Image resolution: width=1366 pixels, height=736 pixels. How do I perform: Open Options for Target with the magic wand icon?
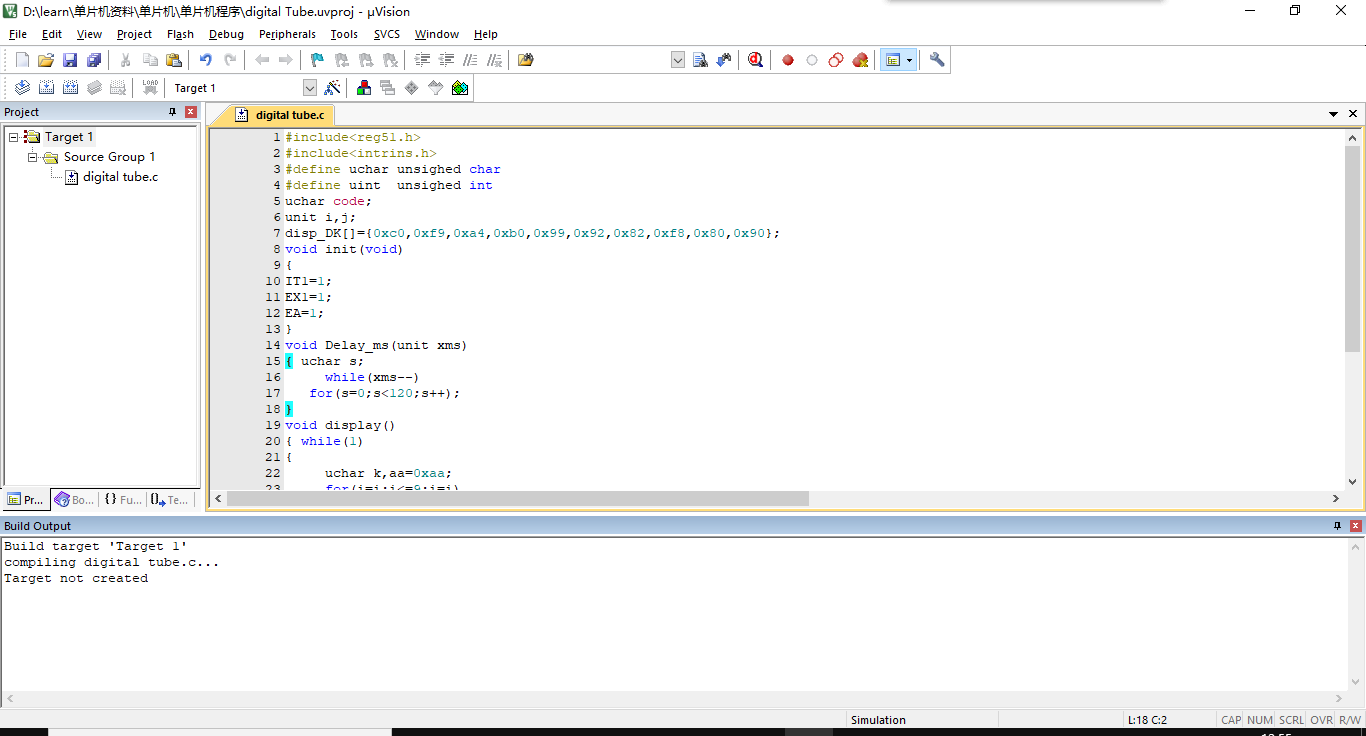pyautogui.click(x=333, y=88)
